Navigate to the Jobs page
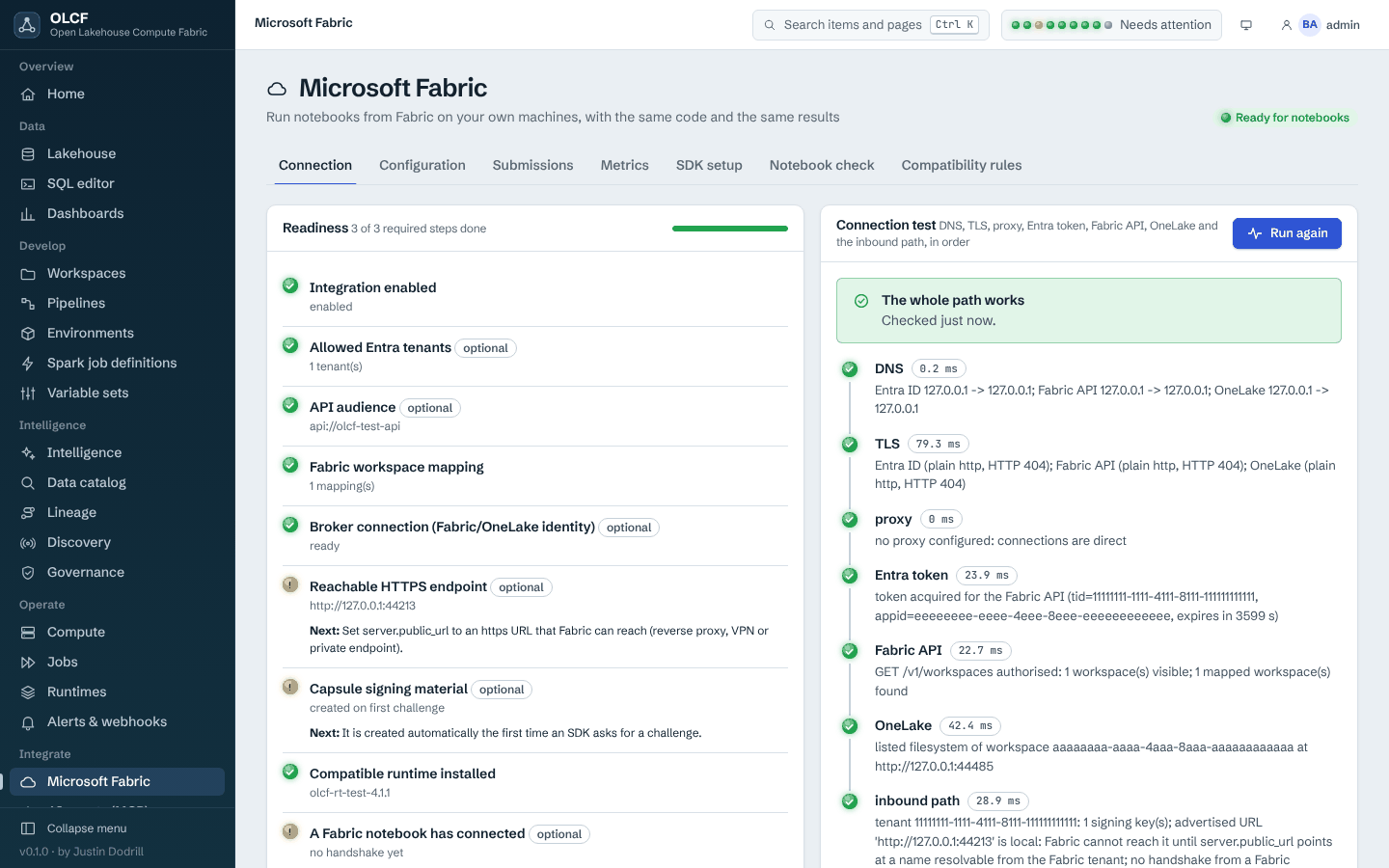The width and height of the screenshot is (1389, 868). pos(117,663)
